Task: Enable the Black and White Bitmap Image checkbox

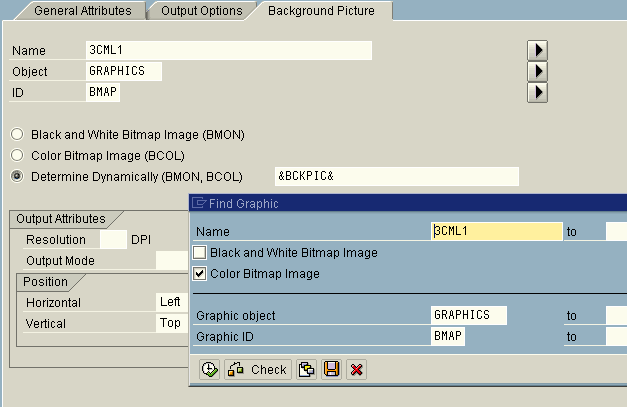Action: [201, 253]
